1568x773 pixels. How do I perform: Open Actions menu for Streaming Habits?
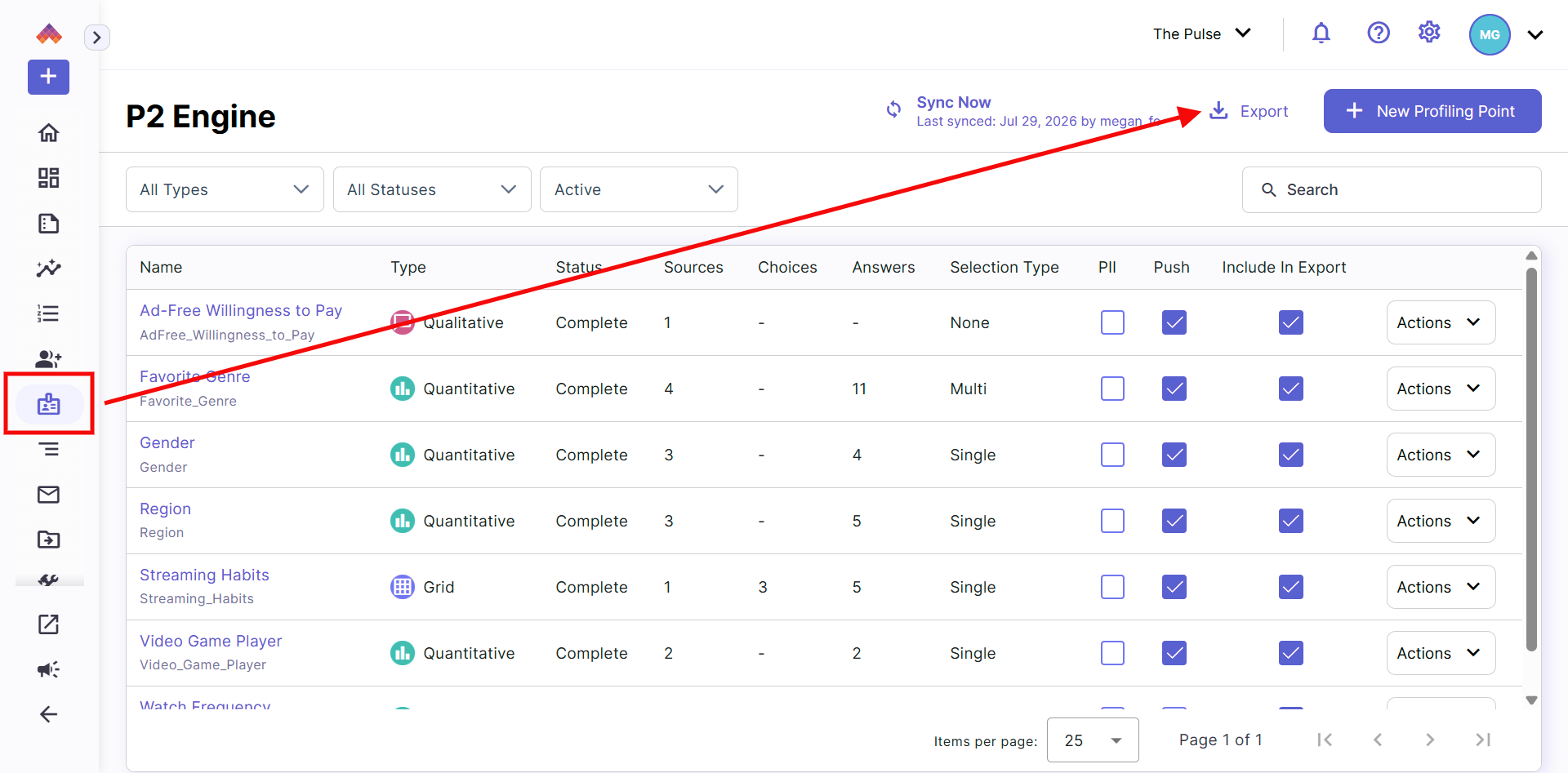pos(1441,587)
